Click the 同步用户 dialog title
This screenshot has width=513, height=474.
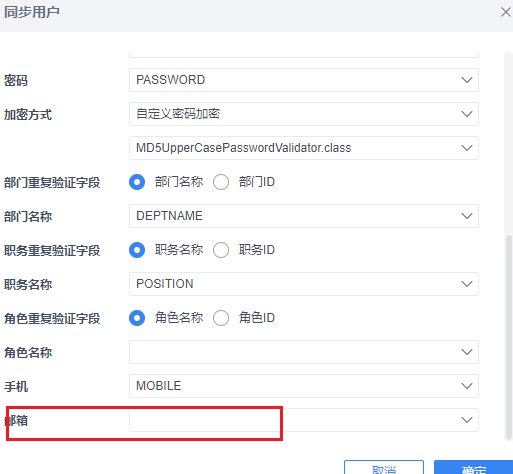click(32, 12)
